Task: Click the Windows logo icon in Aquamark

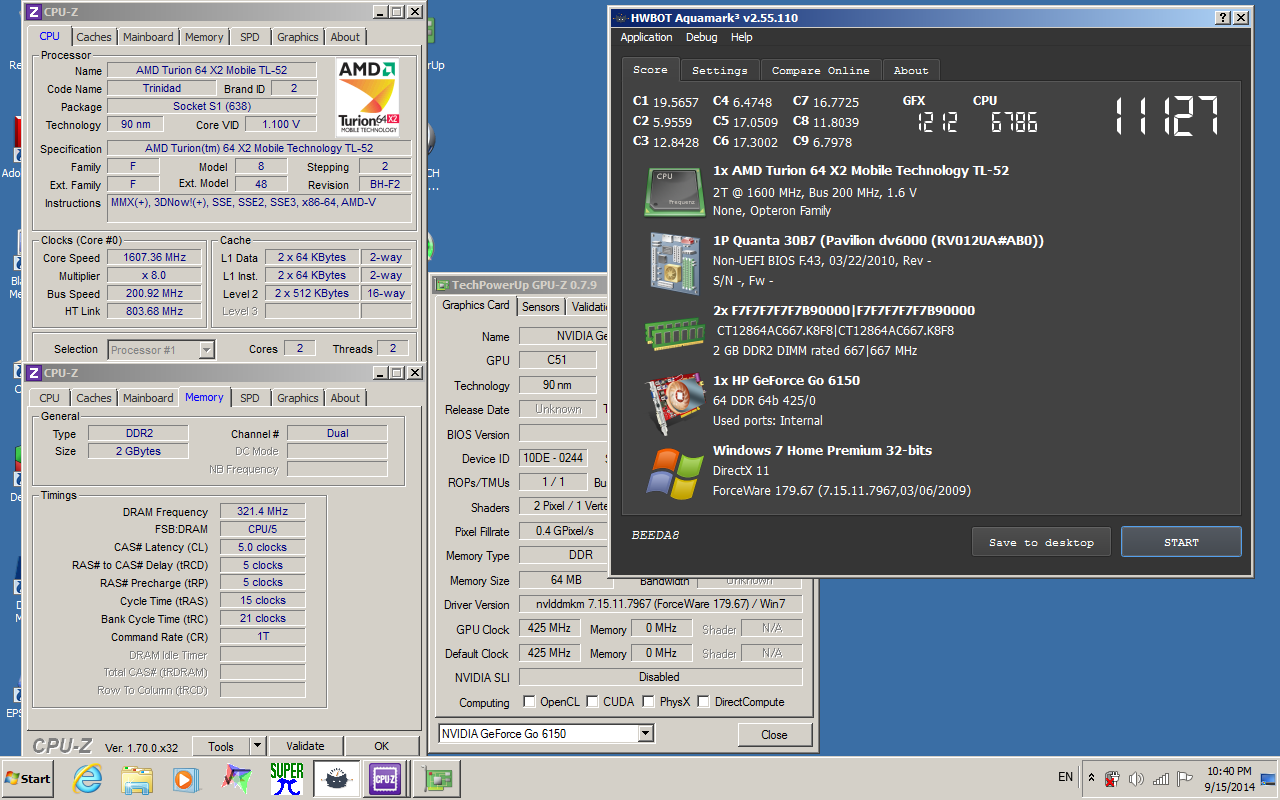Action: pos(674,472)
